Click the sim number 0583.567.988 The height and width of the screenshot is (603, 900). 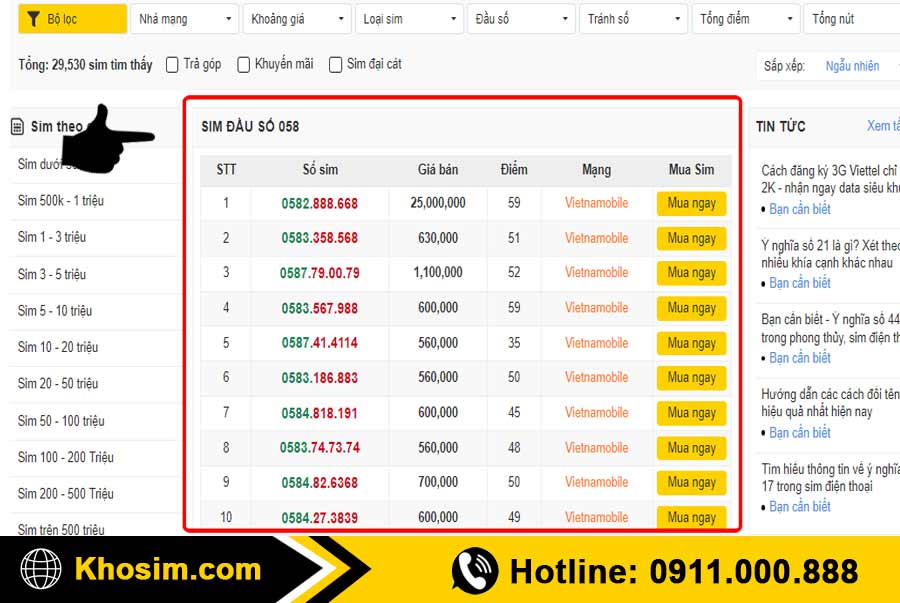tap(318, 308)
